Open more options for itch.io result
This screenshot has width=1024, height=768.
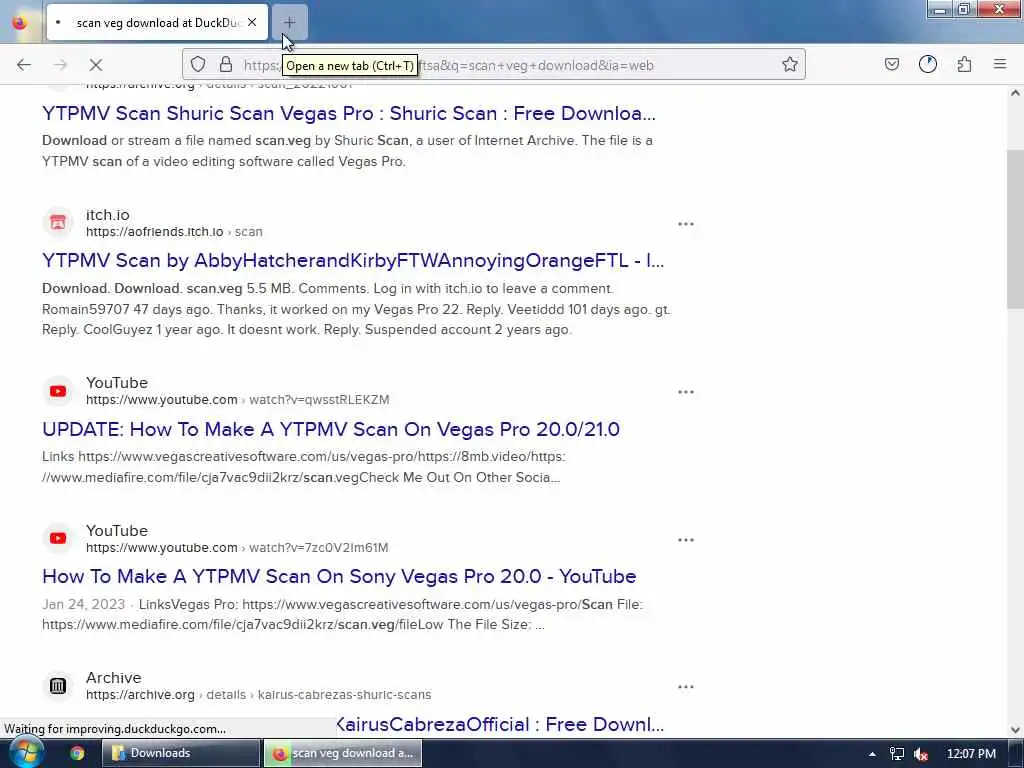pos(686,224)
